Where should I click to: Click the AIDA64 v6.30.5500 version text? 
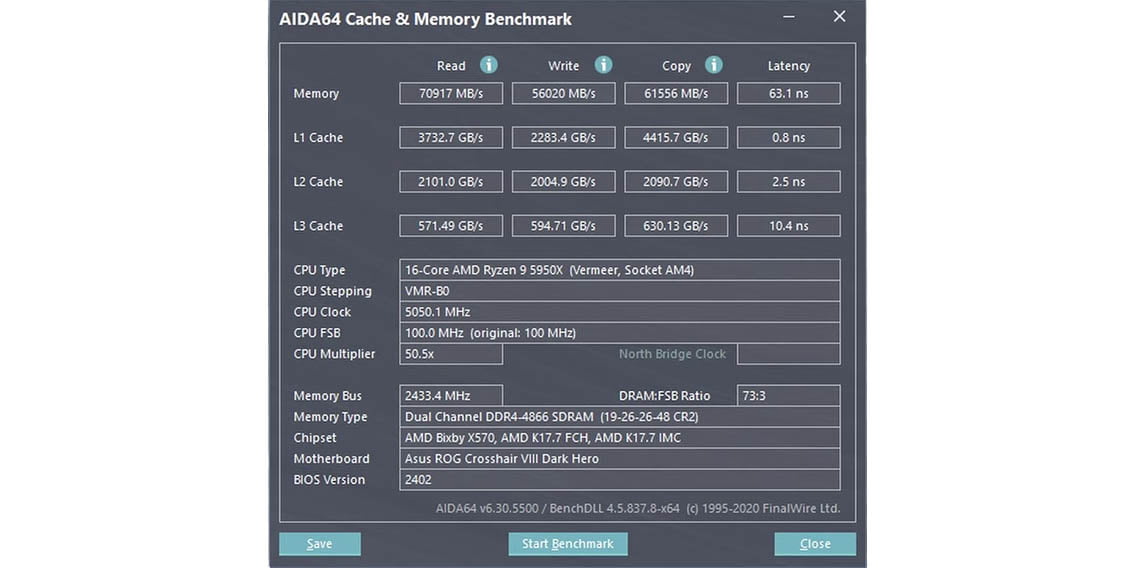638,509
